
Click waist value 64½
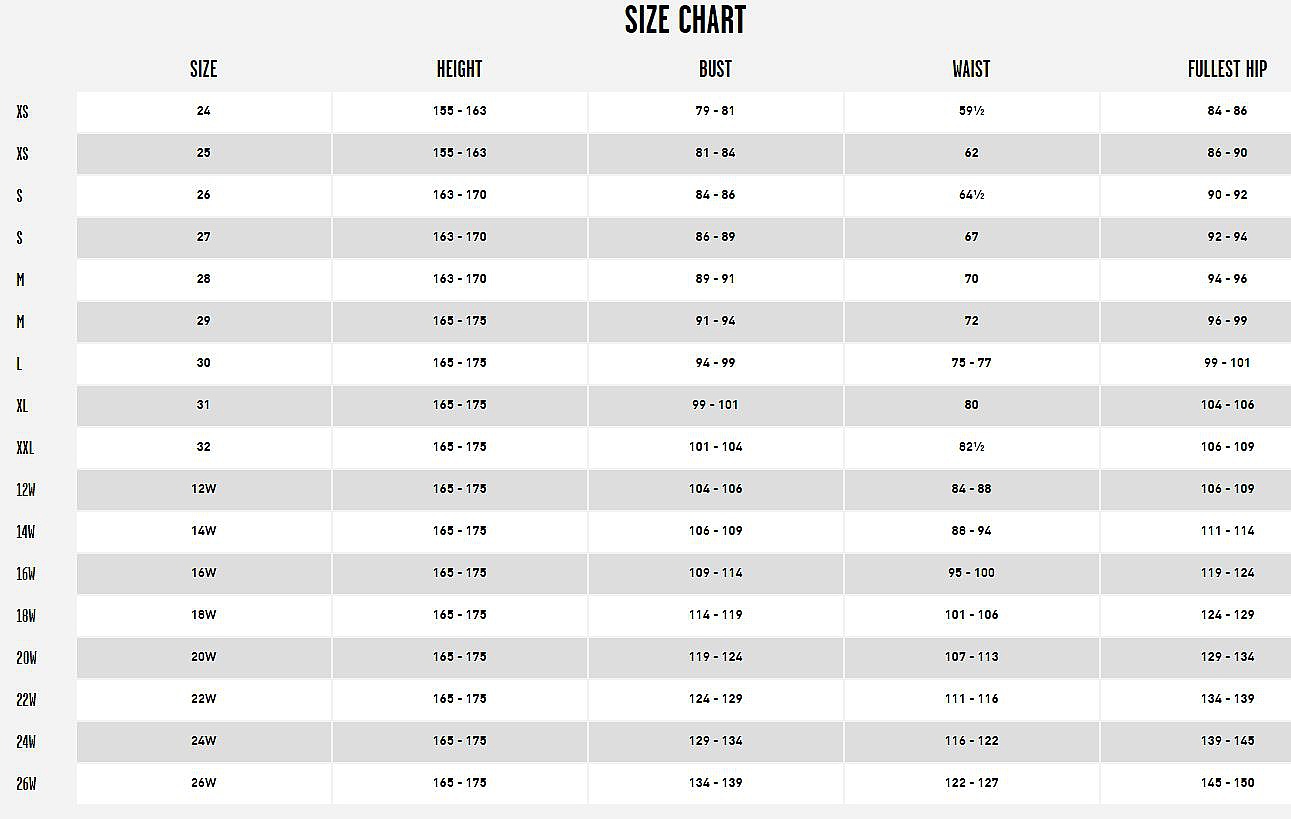click(x=971, y=195)
